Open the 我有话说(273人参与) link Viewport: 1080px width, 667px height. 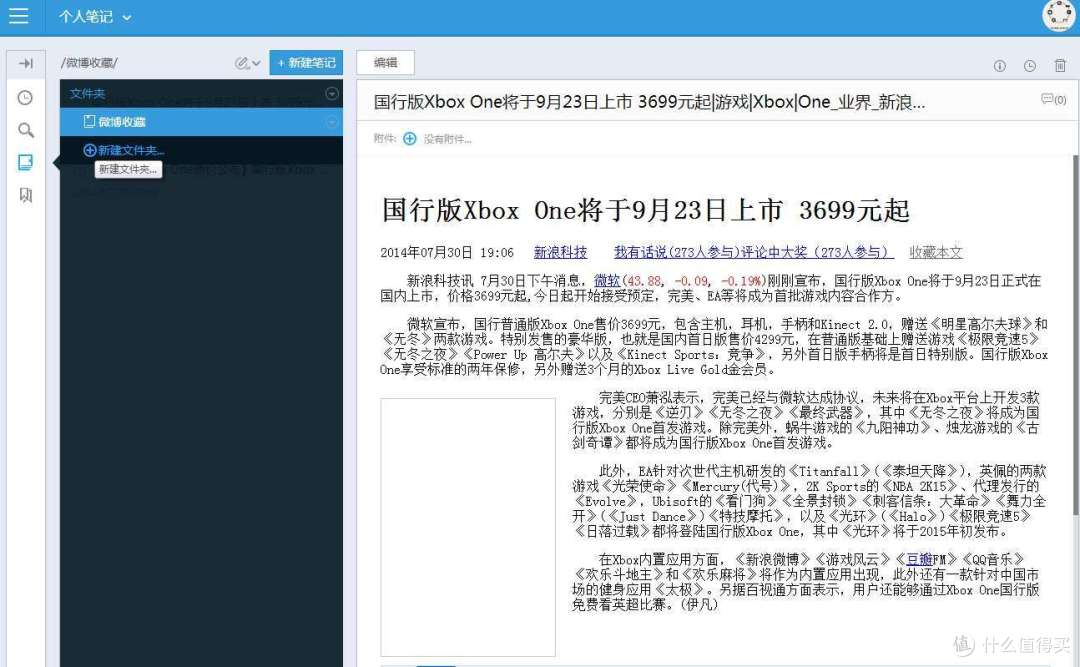coord(754,252)
